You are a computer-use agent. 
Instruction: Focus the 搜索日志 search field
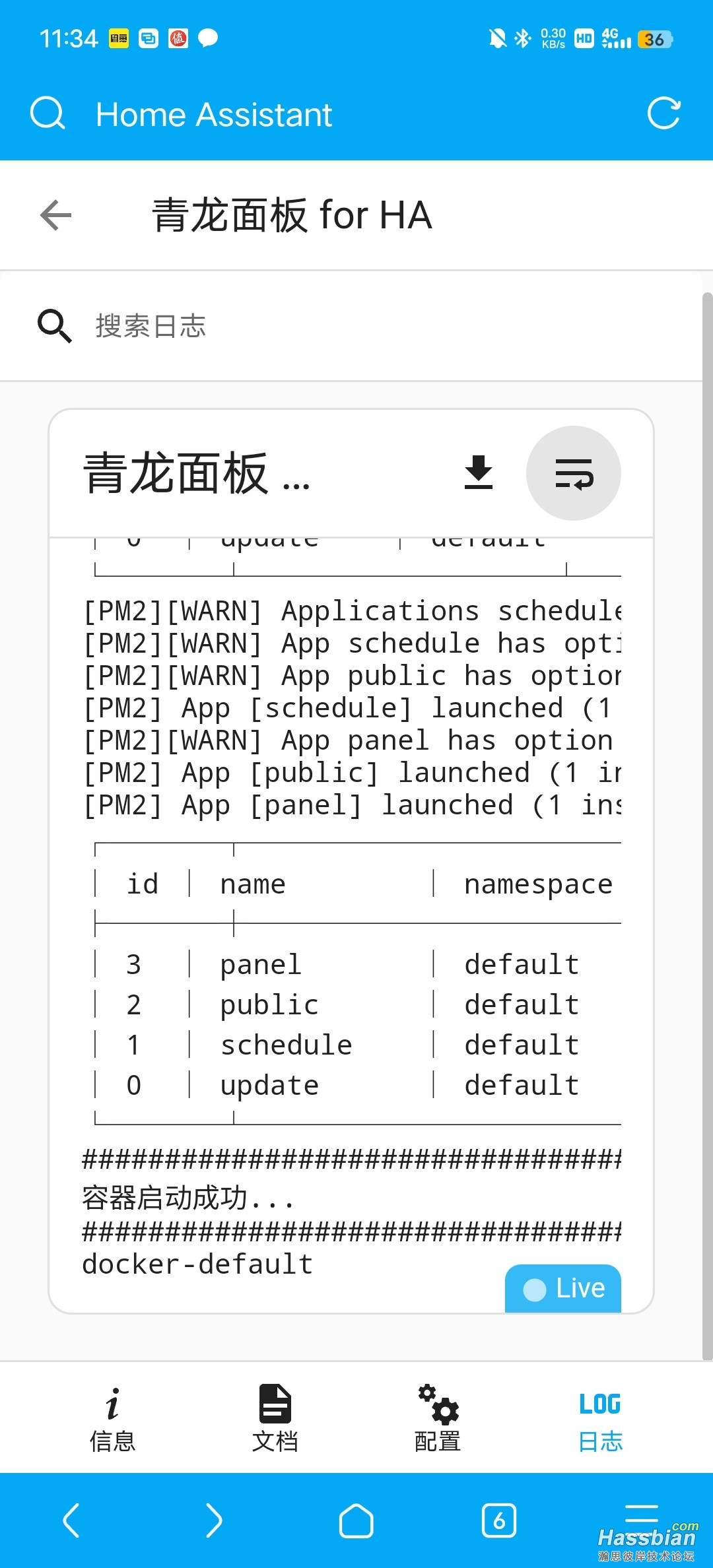(x=351, y=326)
